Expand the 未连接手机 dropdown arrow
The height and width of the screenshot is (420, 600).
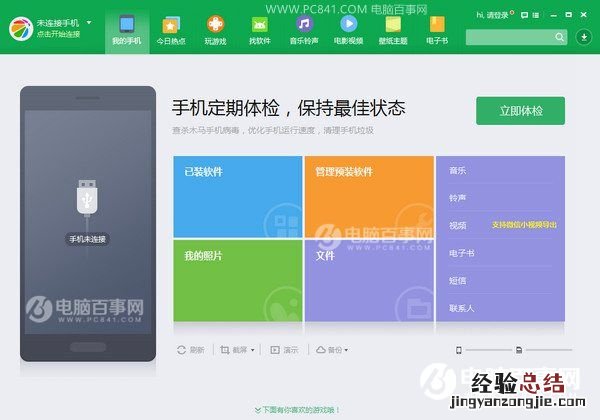(x=89, y=23)
